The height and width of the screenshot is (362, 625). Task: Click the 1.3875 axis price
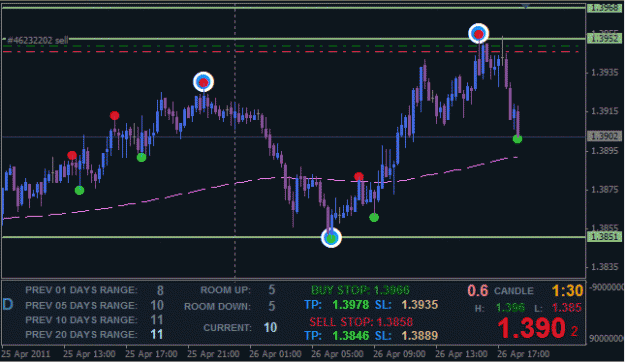(x=605, y=189)
